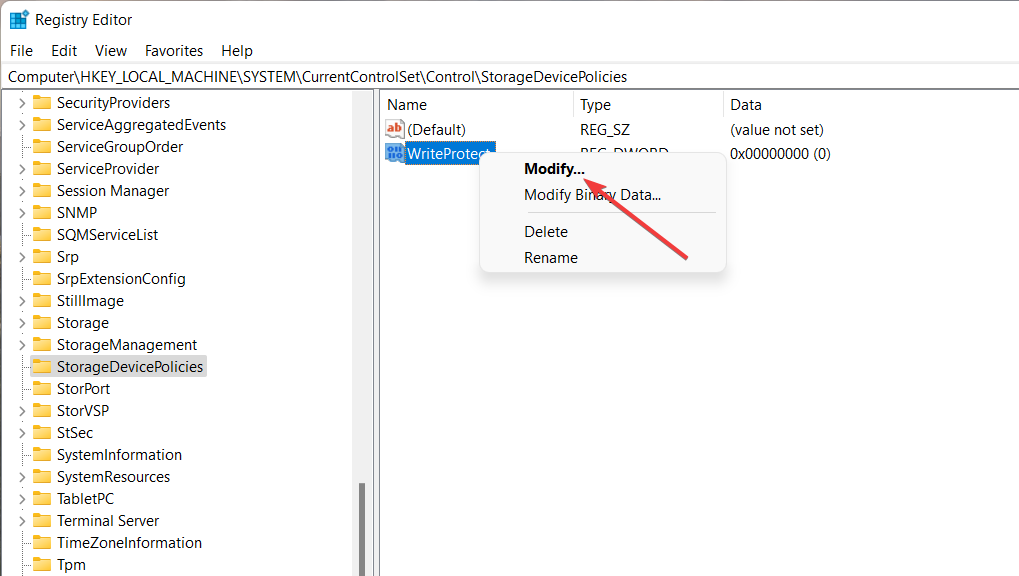The height and width of the screenshot is (576, 1019).
Task: Expand the StorageManagement key
Action: [x=21, y=345]
